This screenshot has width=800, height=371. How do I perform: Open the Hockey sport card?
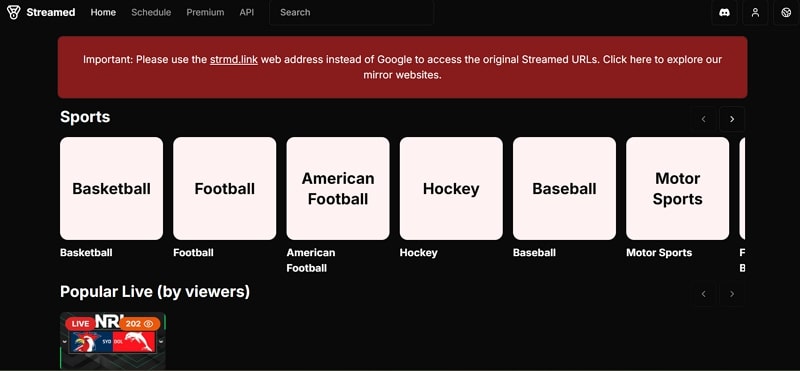click(451, 188)
